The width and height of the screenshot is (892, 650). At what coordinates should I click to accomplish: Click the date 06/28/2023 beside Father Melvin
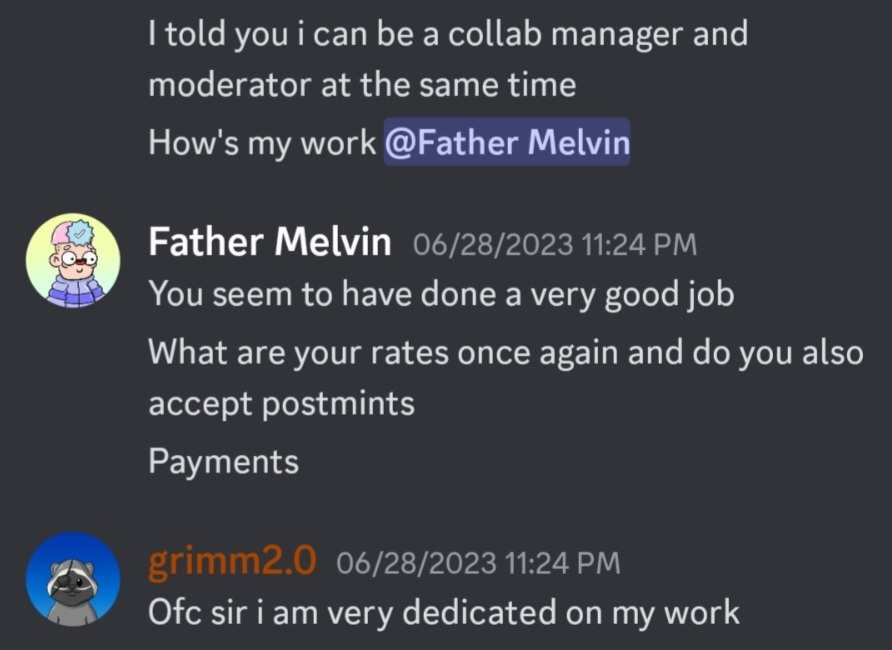click(x=493, y=245)
